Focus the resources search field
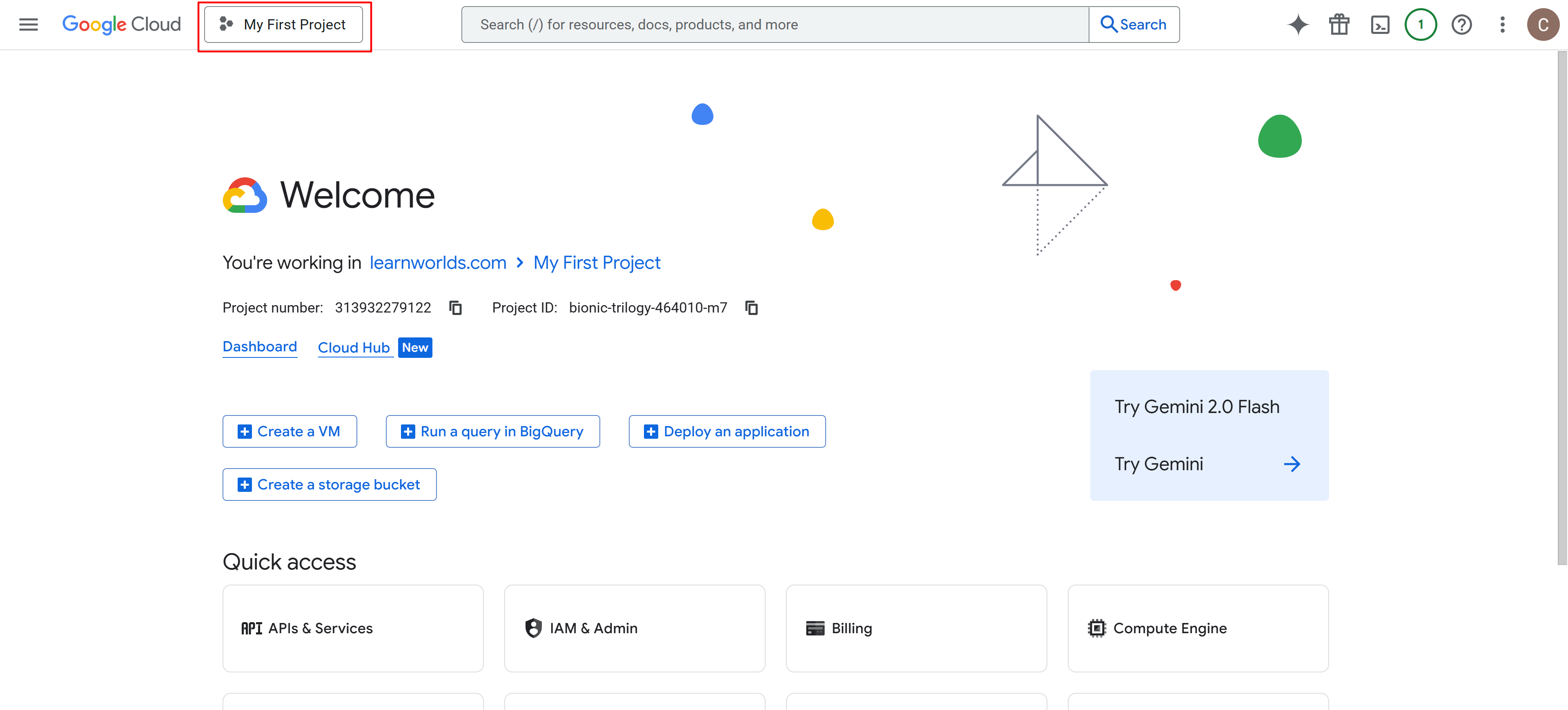The image size is (1568, 710). [774, 25]
